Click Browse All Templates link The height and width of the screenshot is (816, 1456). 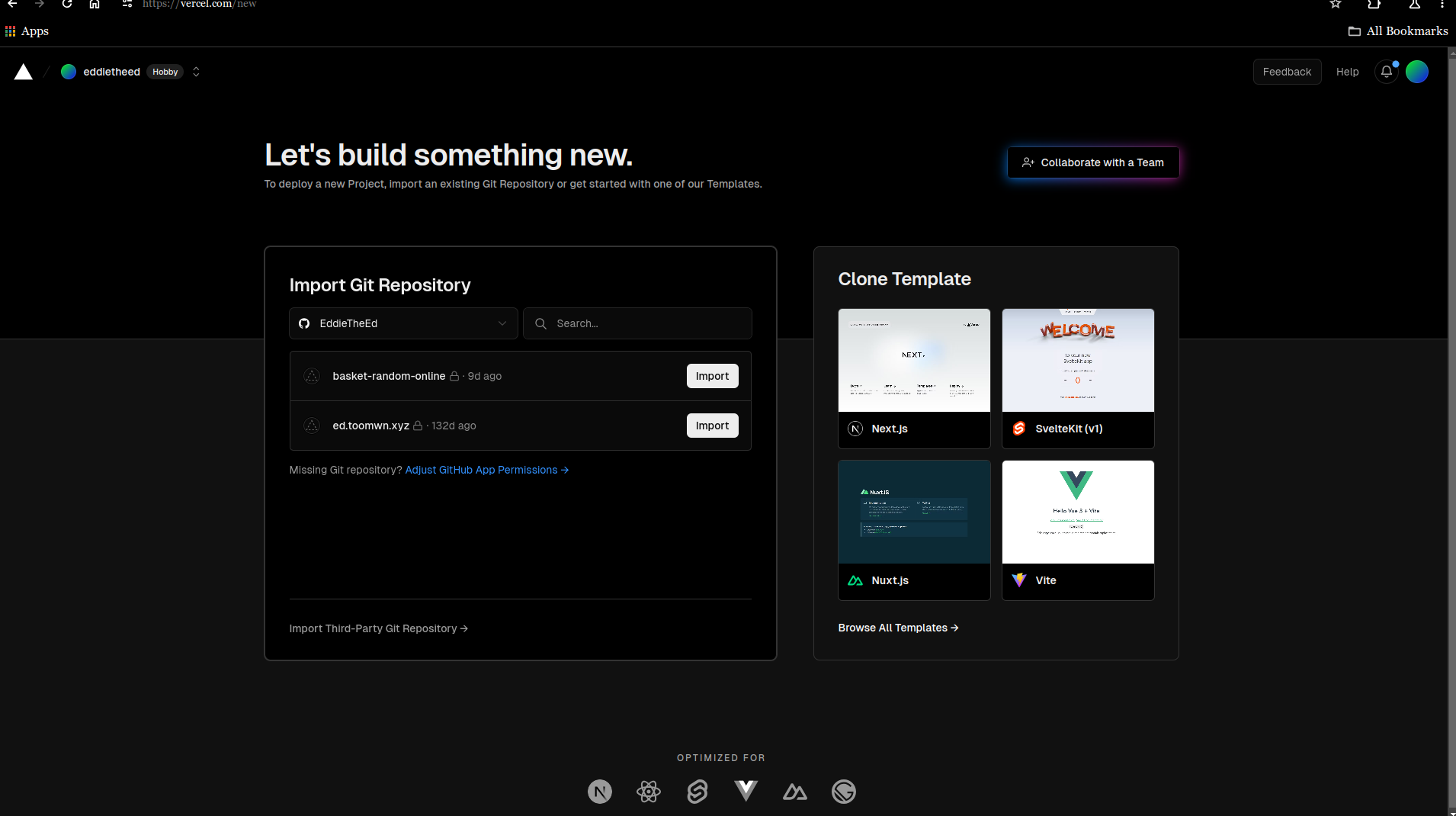898,628
